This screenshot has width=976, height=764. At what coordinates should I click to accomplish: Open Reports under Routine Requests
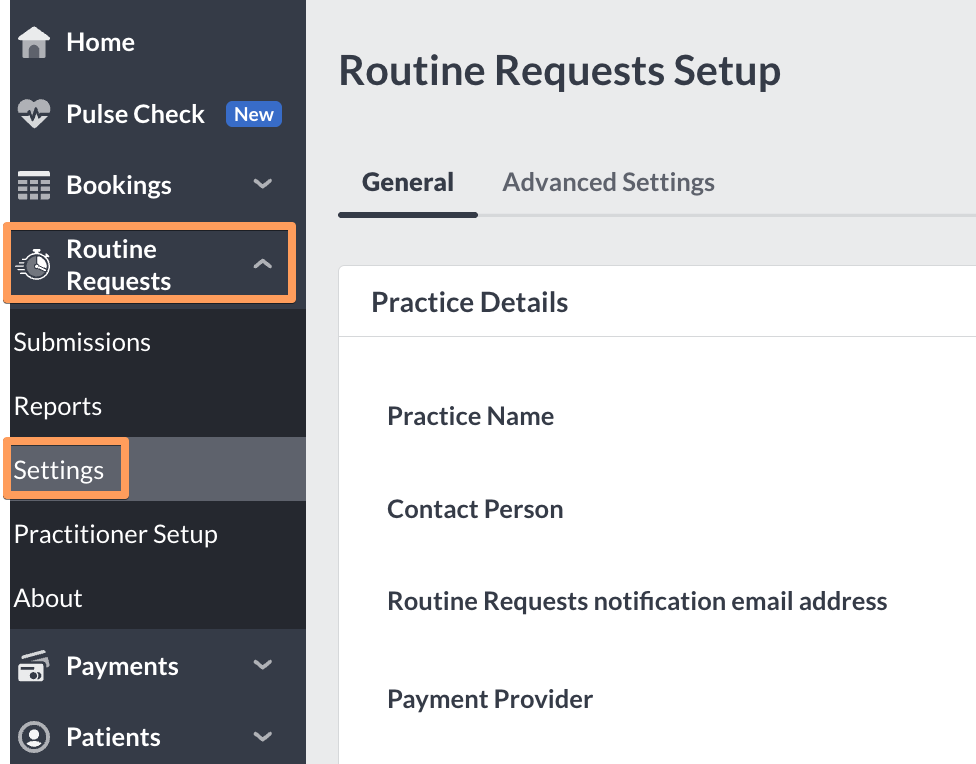(x=58, y=407)
